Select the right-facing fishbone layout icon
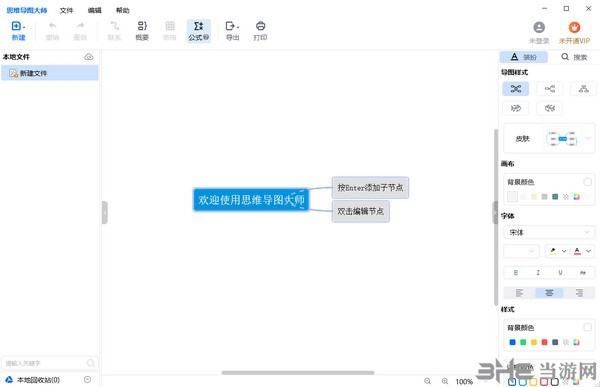The width and height of the screenshot is (600, 387). [515, 108]
